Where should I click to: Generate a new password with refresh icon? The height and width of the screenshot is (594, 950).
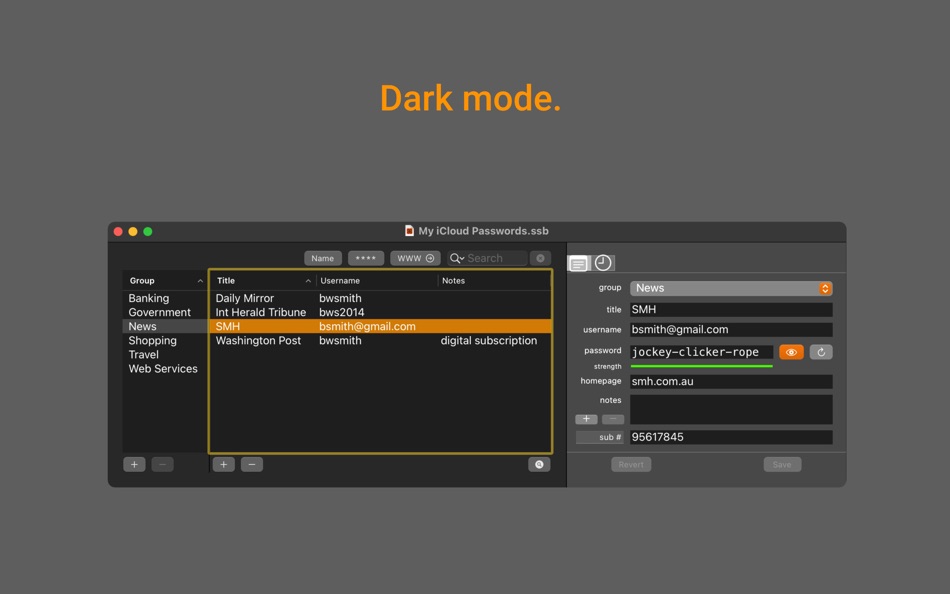[x=821, y=352]
